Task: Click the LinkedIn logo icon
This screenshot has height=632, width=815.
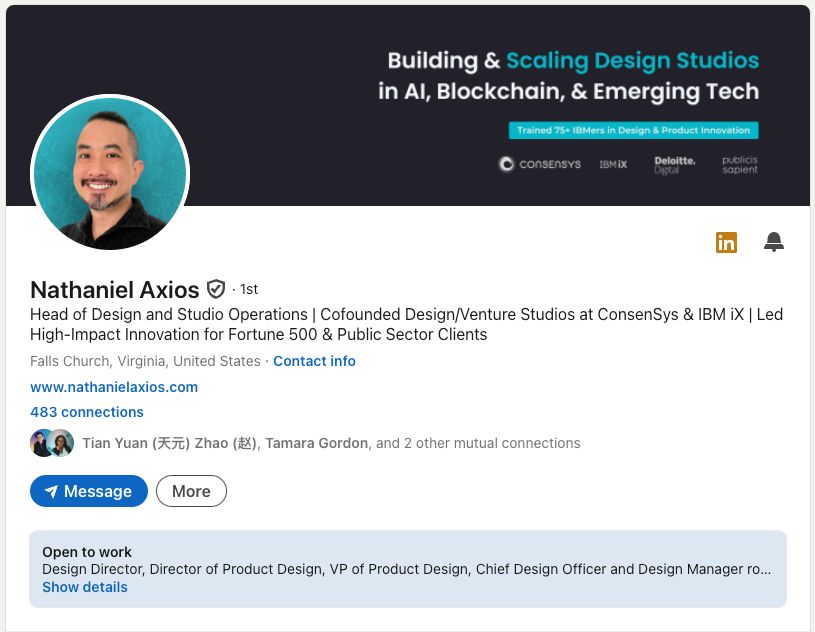Action: click(727, 242)
